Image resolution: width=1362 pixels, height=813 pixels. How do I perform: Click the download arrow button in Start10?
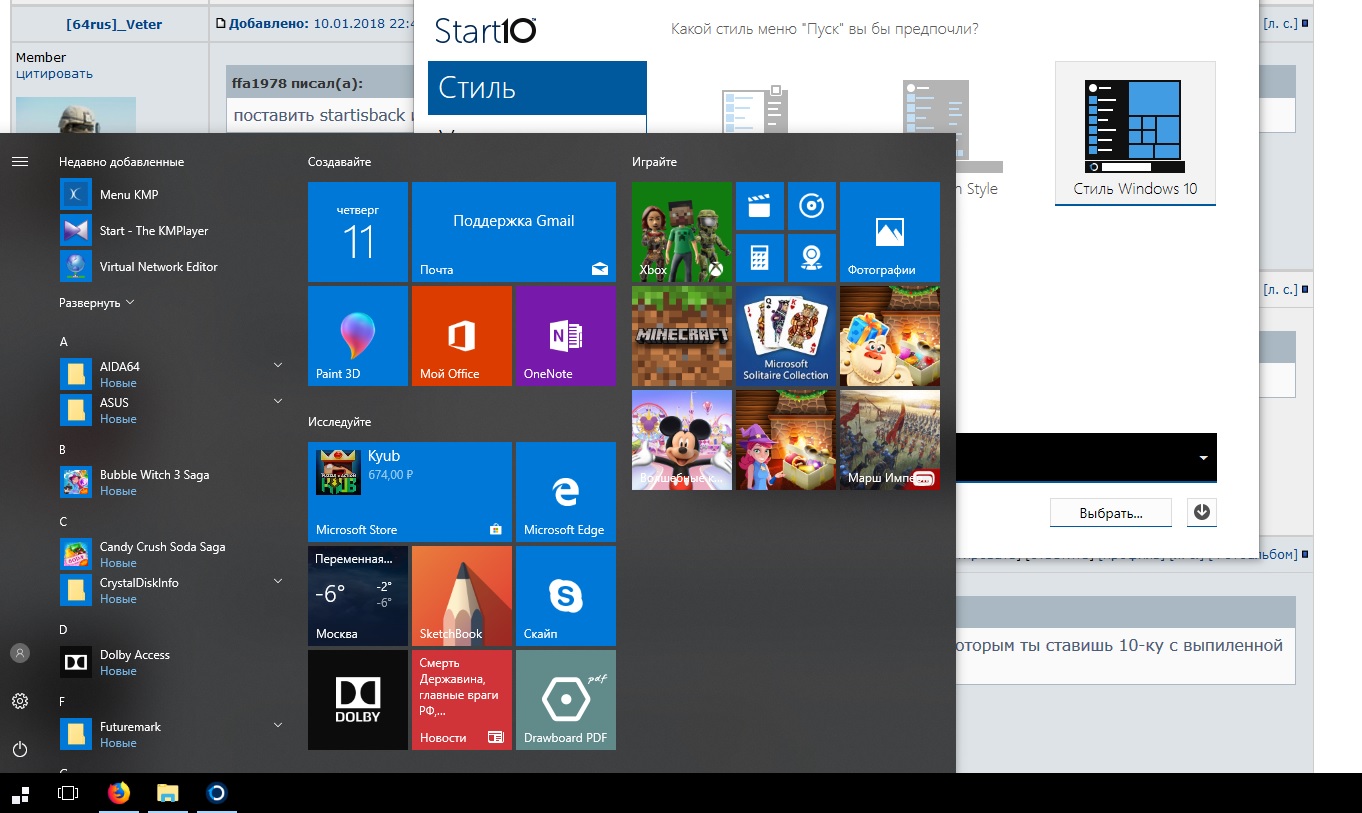(1202, 513)
